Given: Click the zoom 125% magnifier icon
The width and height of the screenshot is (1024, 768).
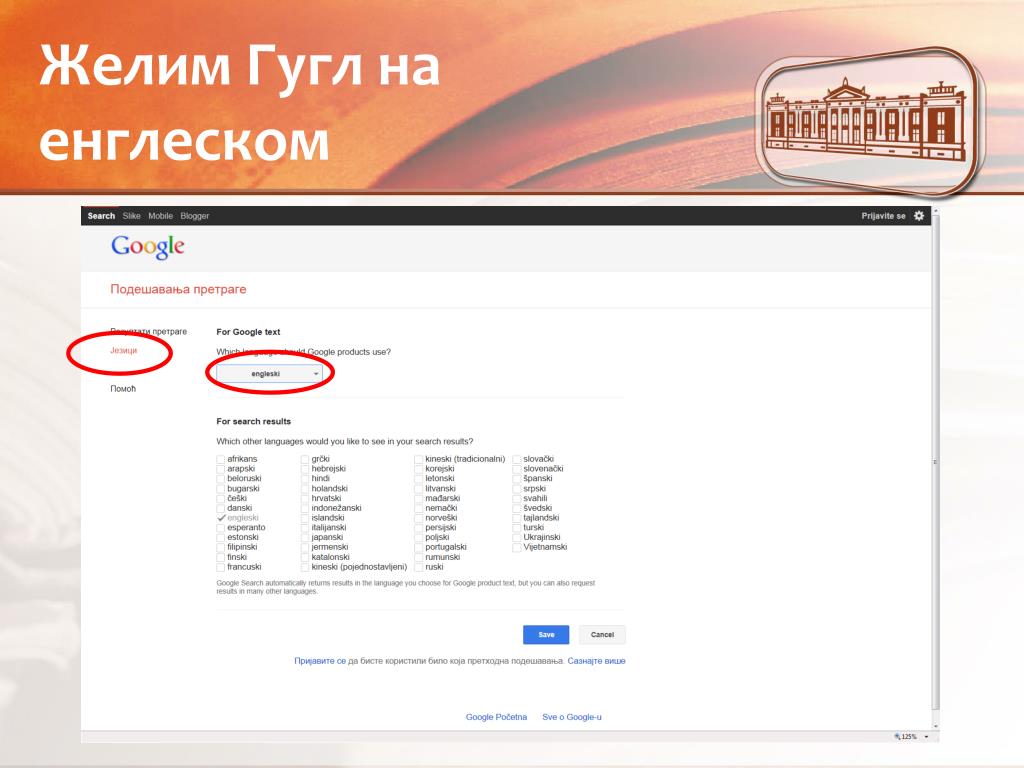Looking at the screenshot, I should pyautogui.click(x=897, y=737).
